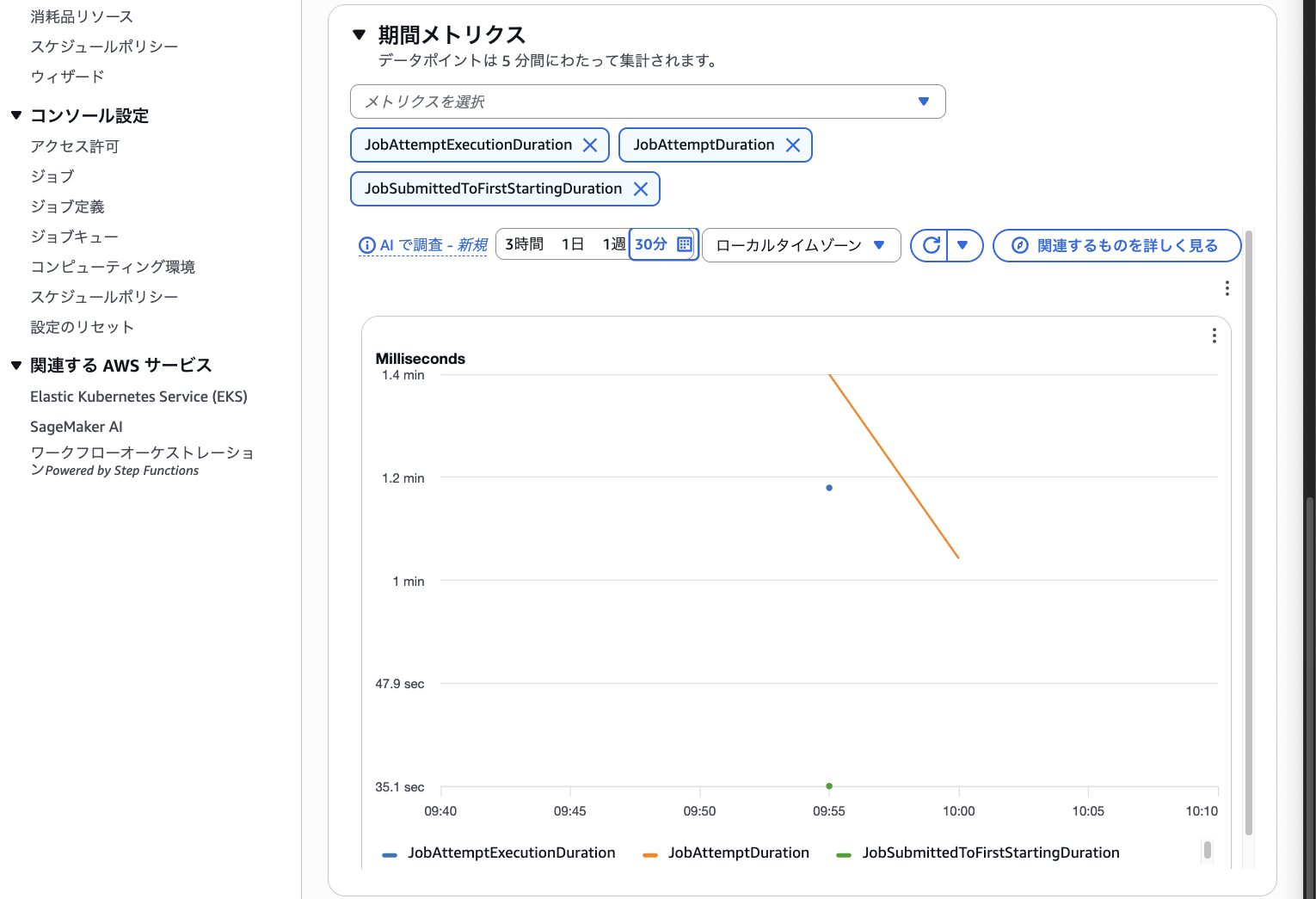
Task: Open SageMaker AI link
Action: click(77, 427)
